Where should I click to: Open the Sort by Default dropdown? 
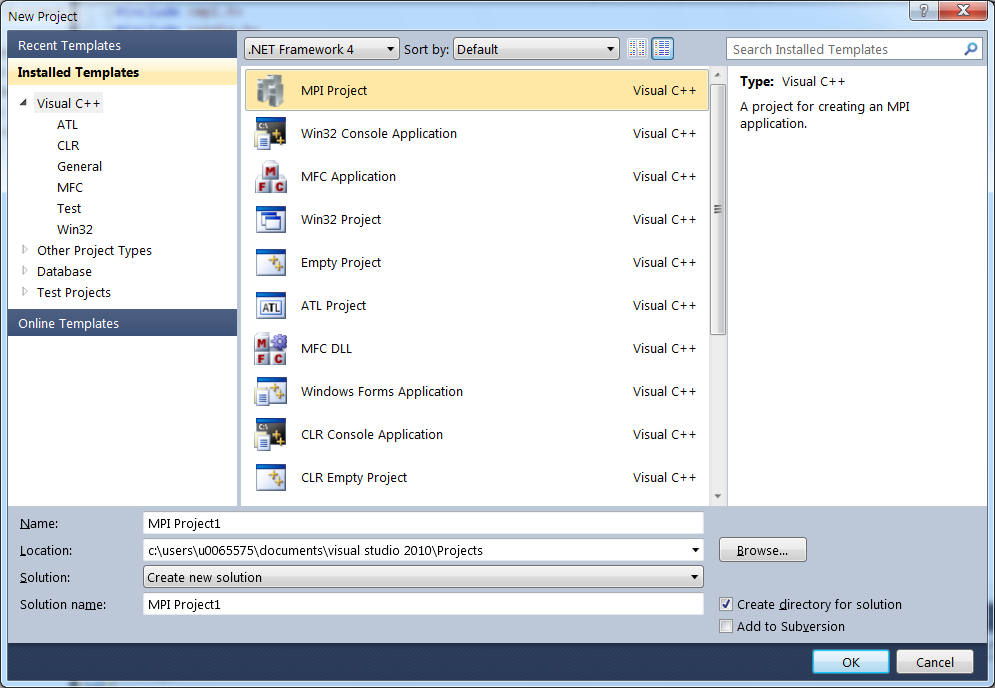click(536, 49)
